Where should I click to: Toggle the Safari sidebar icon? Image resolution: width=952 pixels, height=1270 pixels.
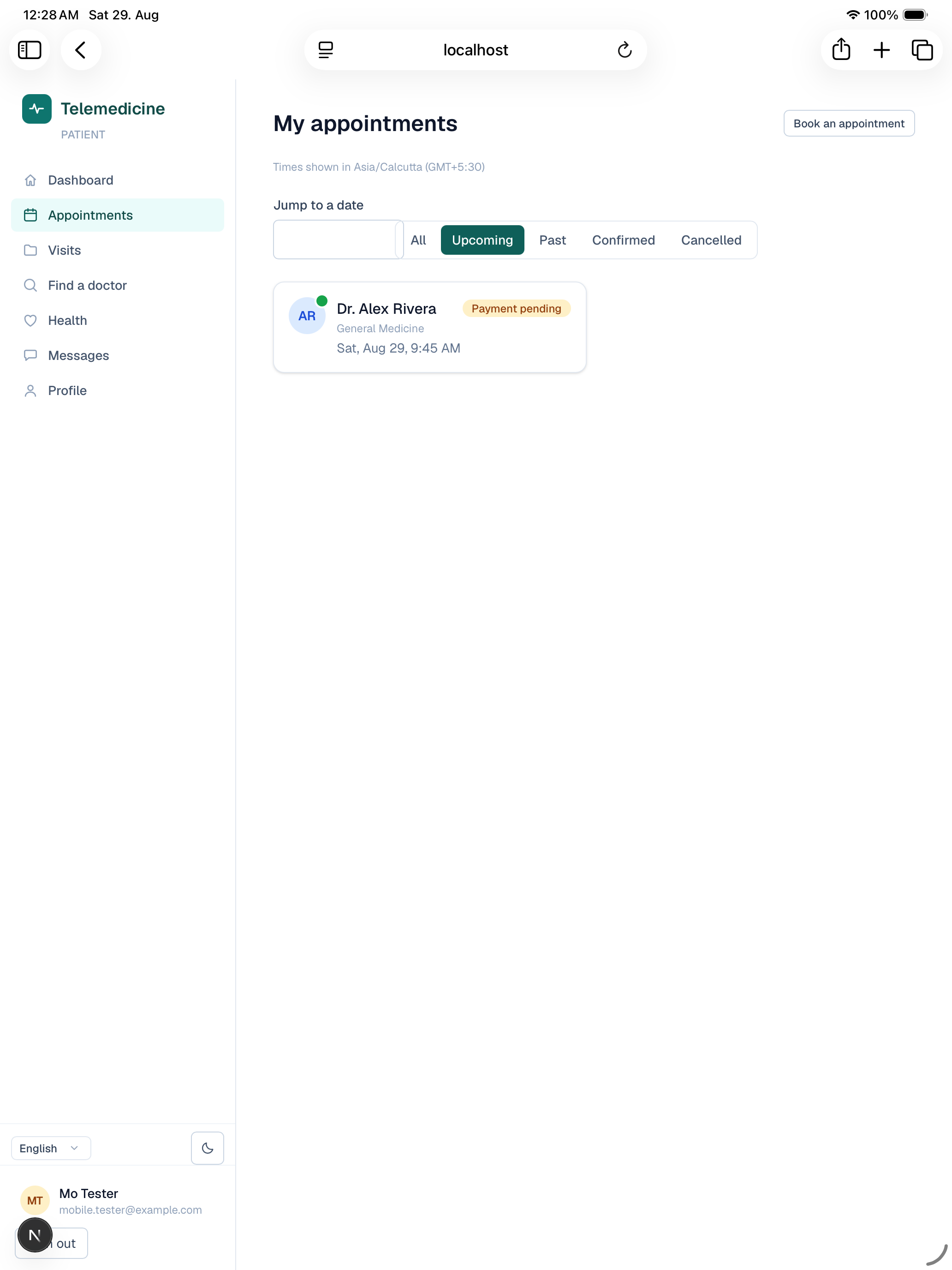click(x=29, y=50)
